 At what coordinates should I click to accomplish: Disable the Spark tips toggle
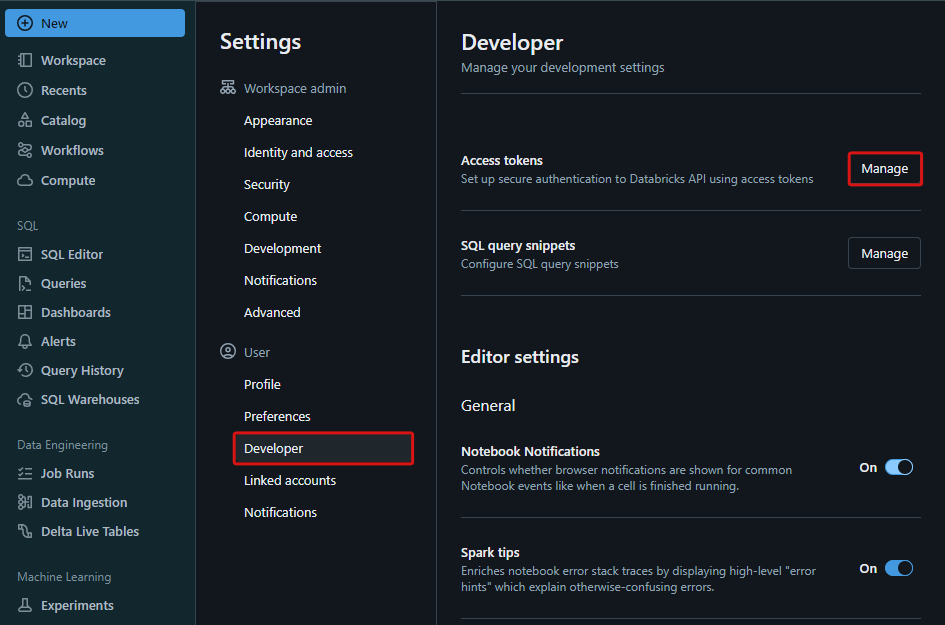898,568
